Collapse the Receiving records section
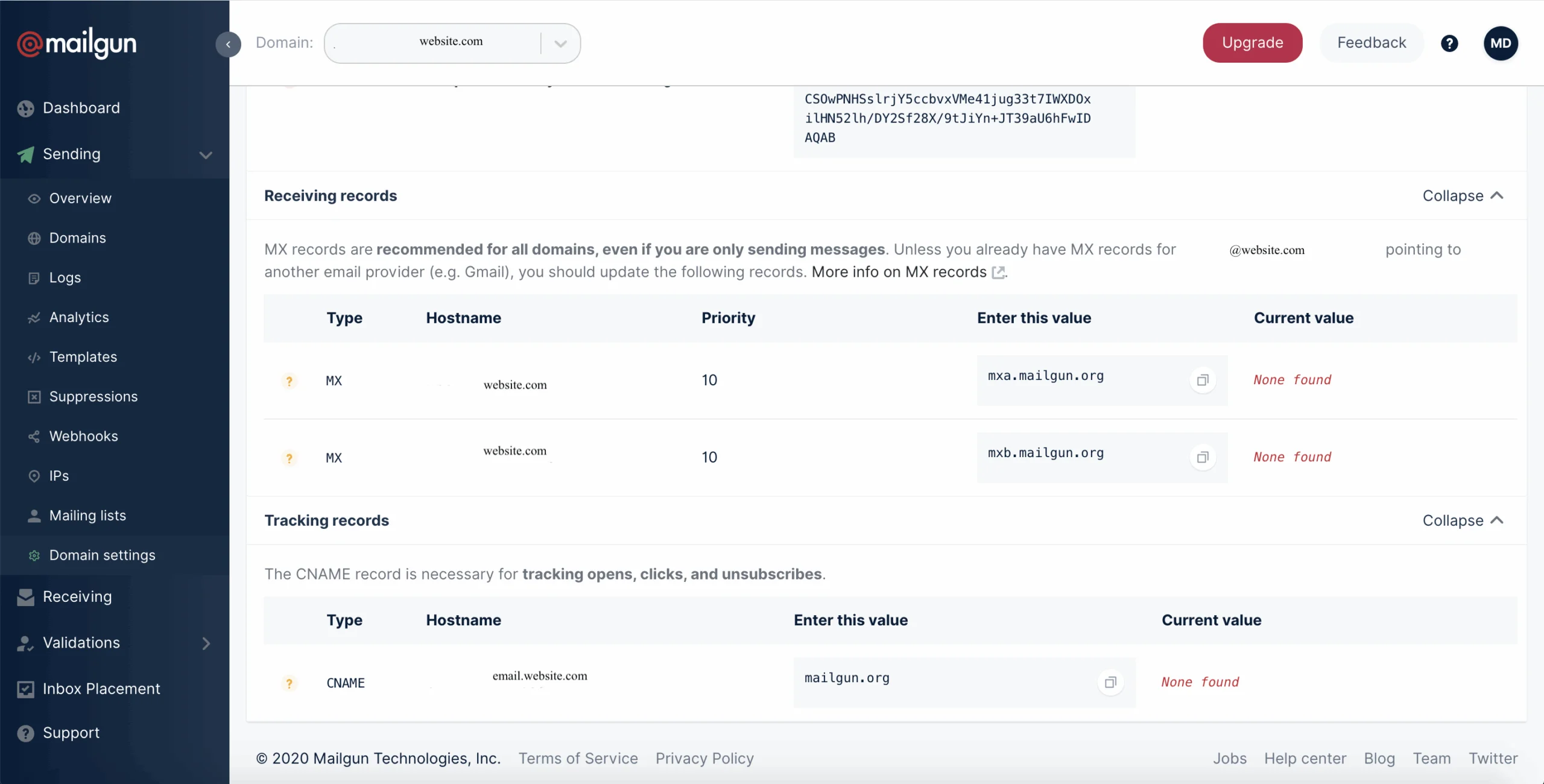The height and width of the screenshot is (784, 1544). (x=1463, y=196)
